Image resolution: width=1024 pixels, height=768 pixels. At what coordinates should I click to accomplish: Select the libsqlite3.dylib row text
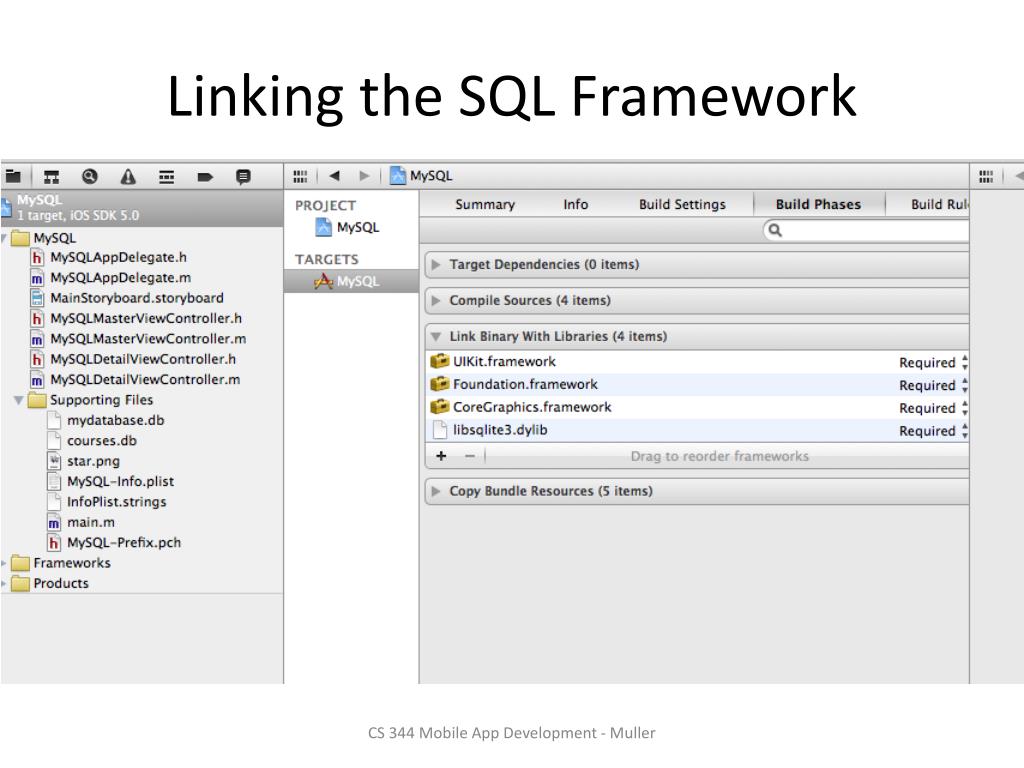coord(500,430)
